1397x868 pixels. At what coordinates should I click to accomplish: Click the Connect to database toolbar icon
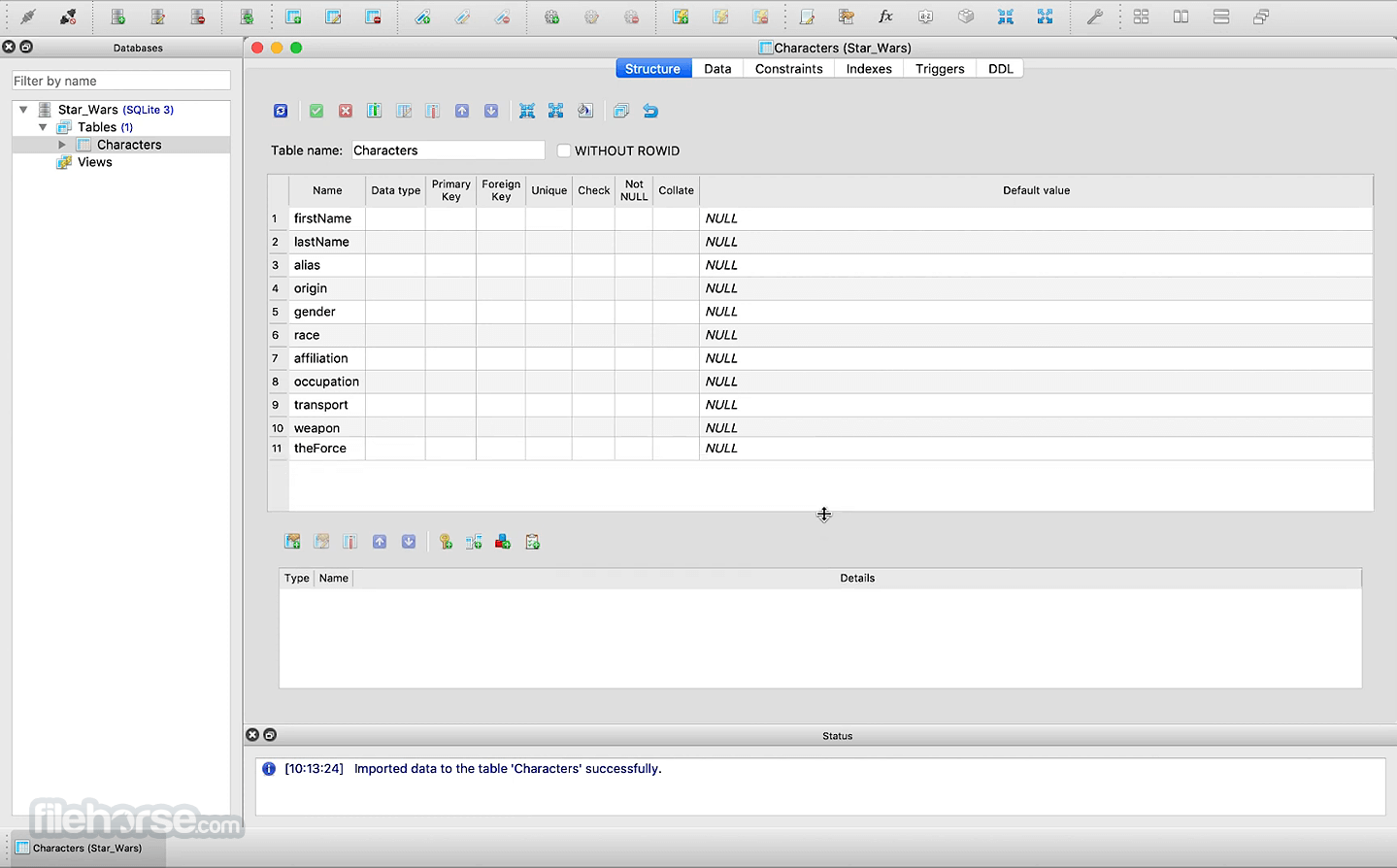(28, 17)
